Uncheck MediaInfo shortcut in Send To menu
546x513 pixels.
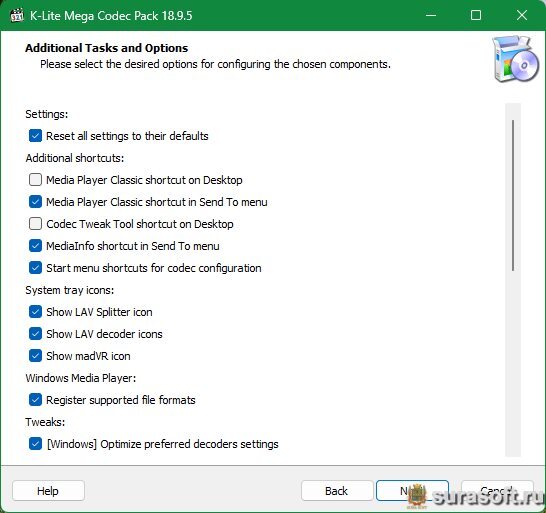[x=36, y=246]
